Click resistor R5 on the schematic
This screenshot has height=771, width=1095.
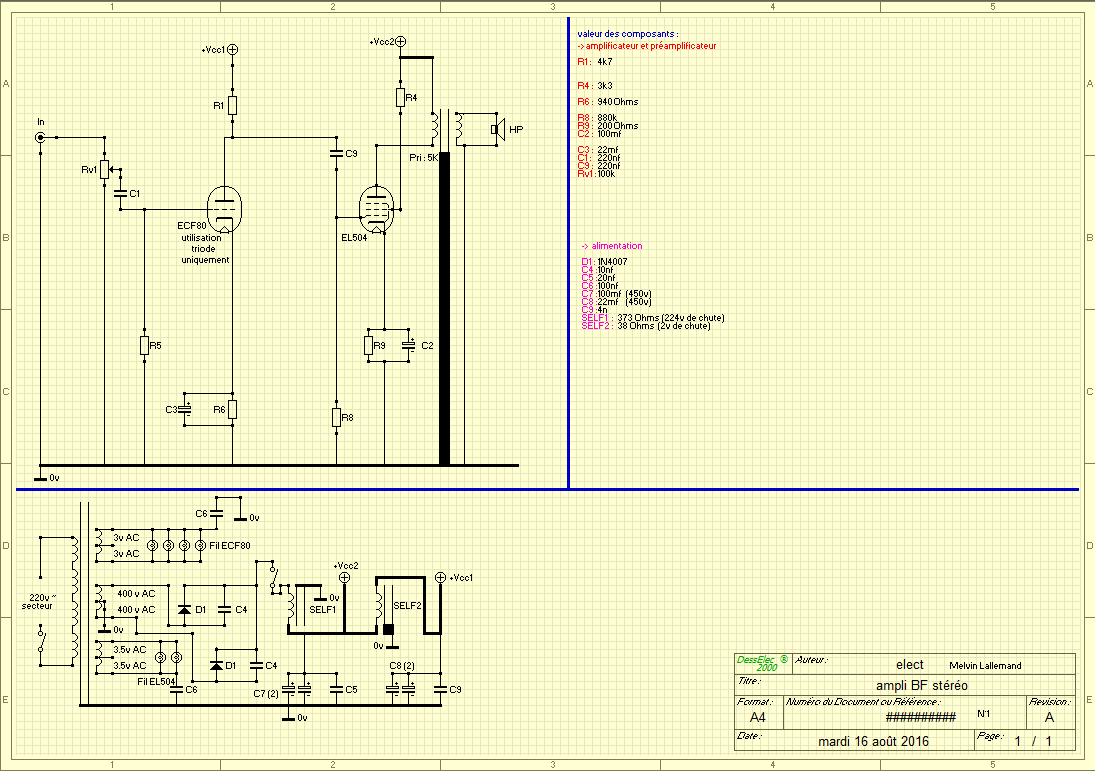click(x=145, y=346)
